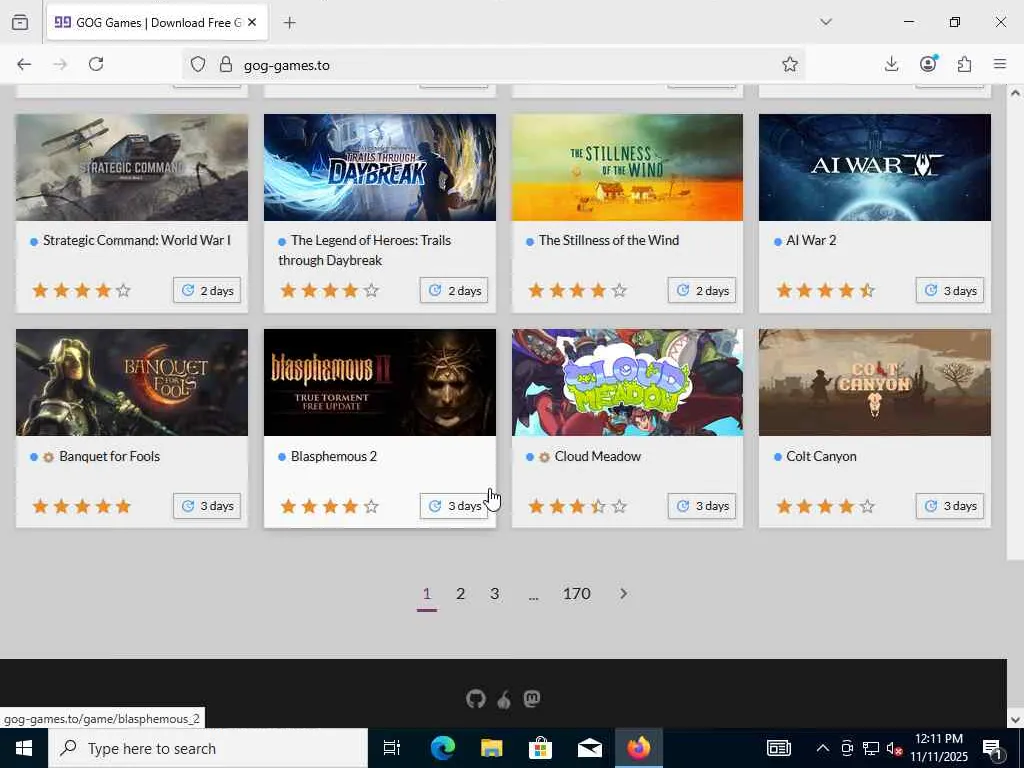The height and width of the screenshot is (768, 1024).
Task: Close the GOG Games tab
Action: [x=252, y=22]
